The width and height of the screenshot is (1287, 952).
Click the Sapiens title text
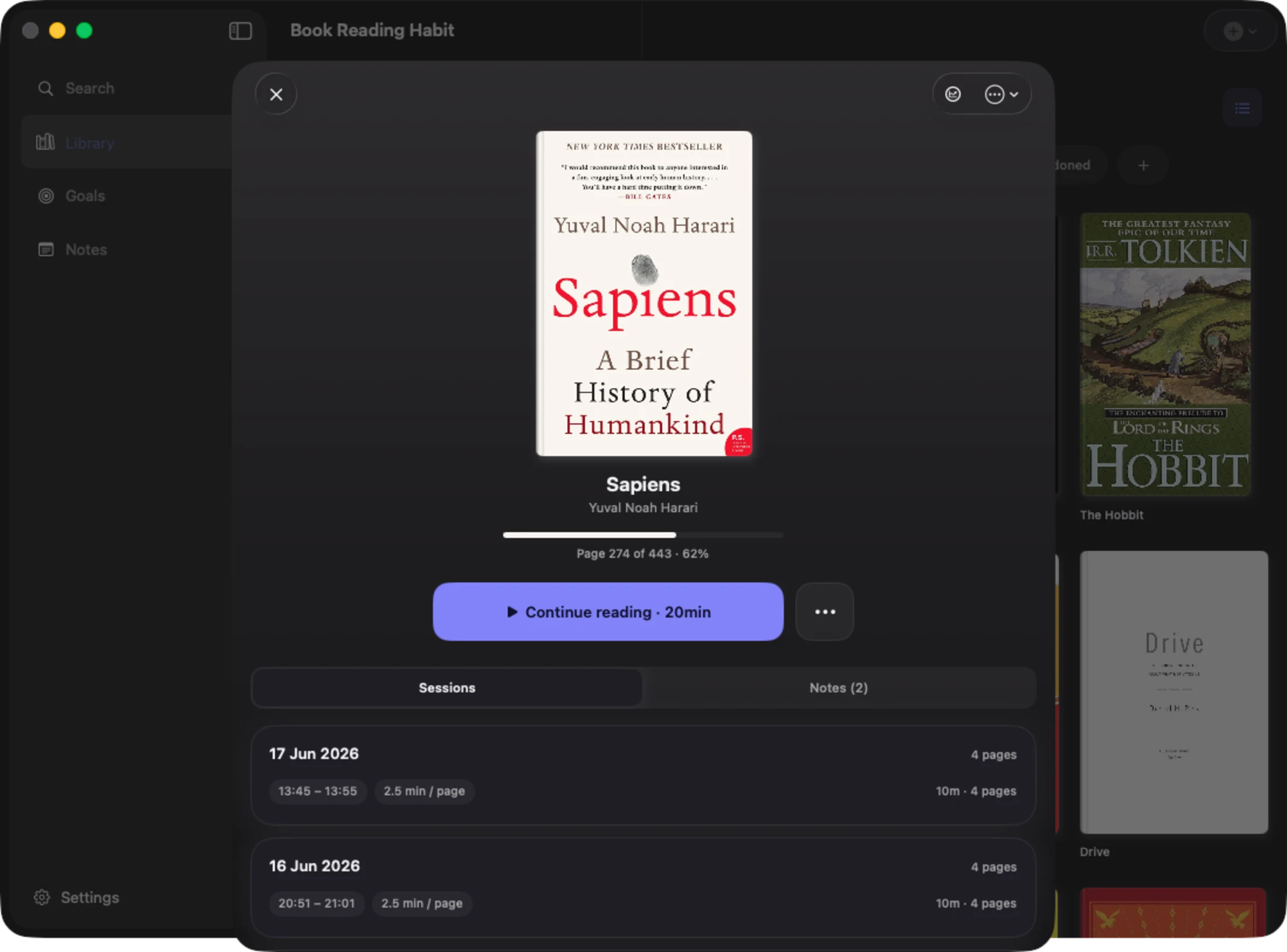643,484
